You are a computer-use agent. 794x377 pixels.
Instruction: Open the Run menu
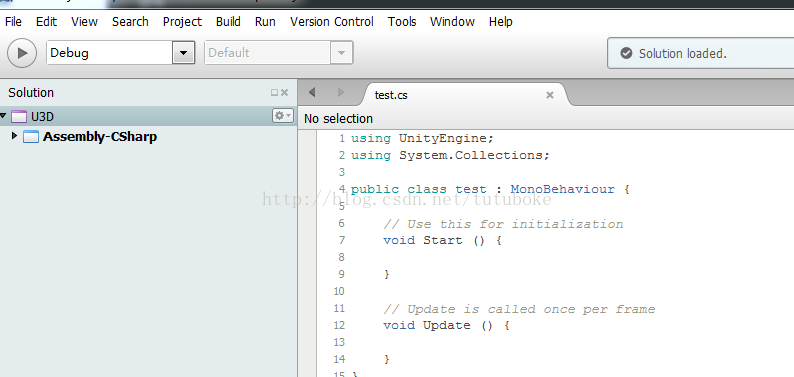click(x=265, y=22)
